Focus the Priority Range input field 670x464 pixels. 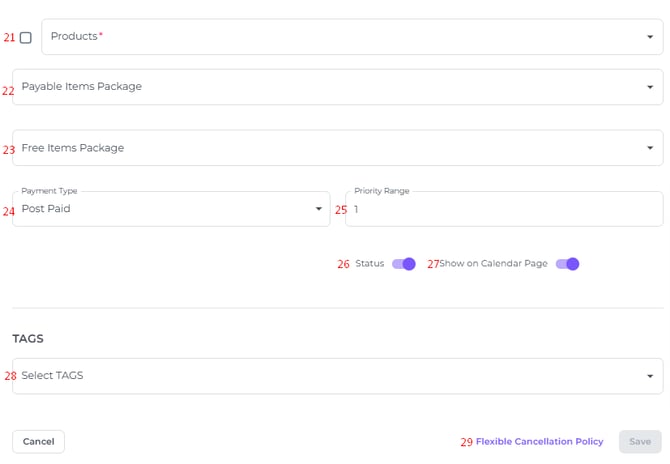503,210
